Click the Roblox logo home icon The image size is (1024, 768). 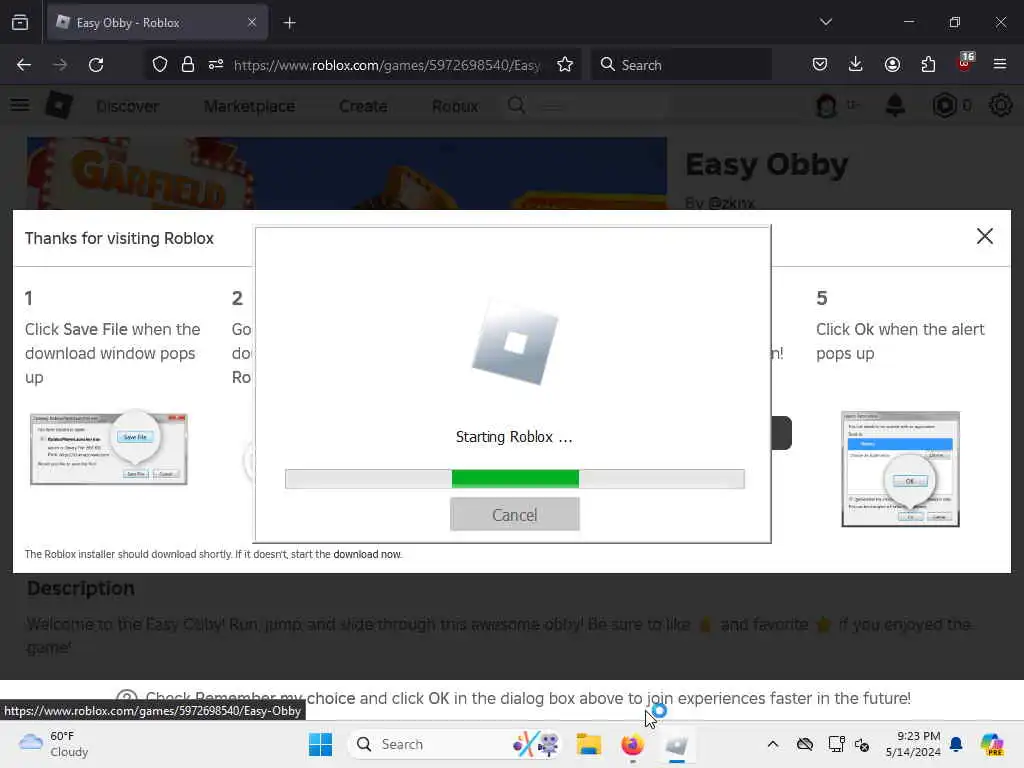[x=59, y=105]
